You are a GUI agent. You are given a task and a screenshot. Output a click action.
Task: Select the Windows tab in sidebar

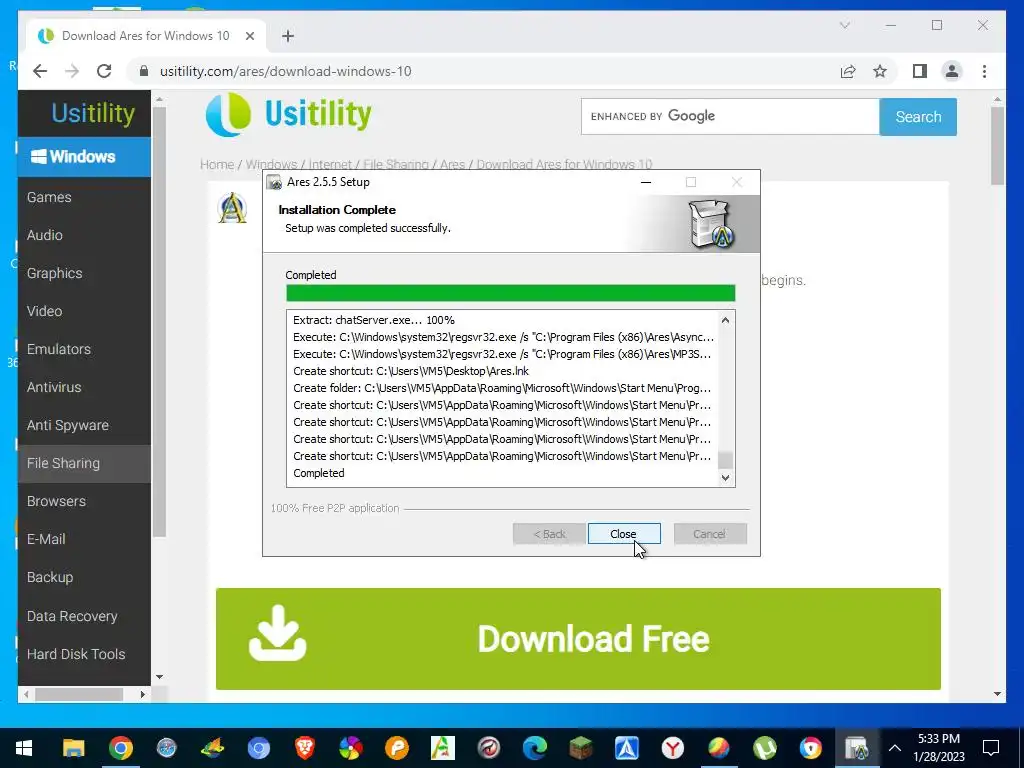pos(84,157)
